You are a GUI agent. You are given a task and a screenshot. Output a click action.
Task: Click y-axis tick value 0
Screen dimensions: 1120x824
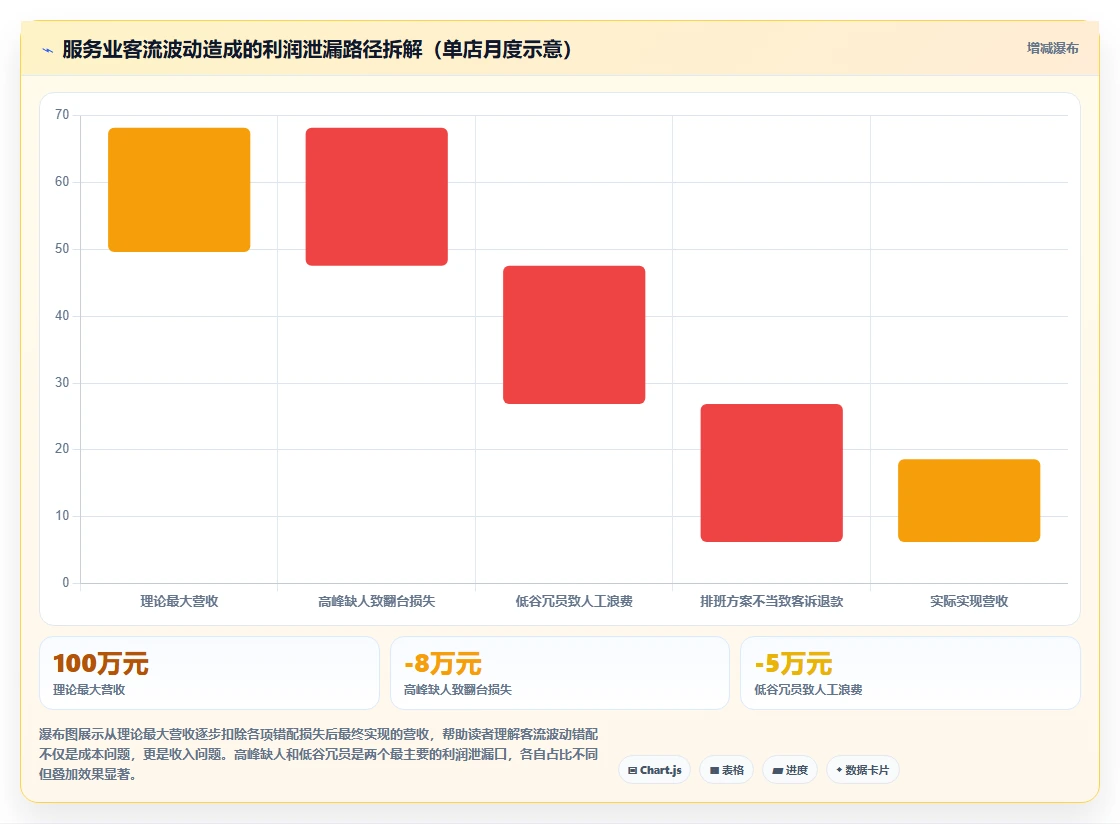pos(66,583)
